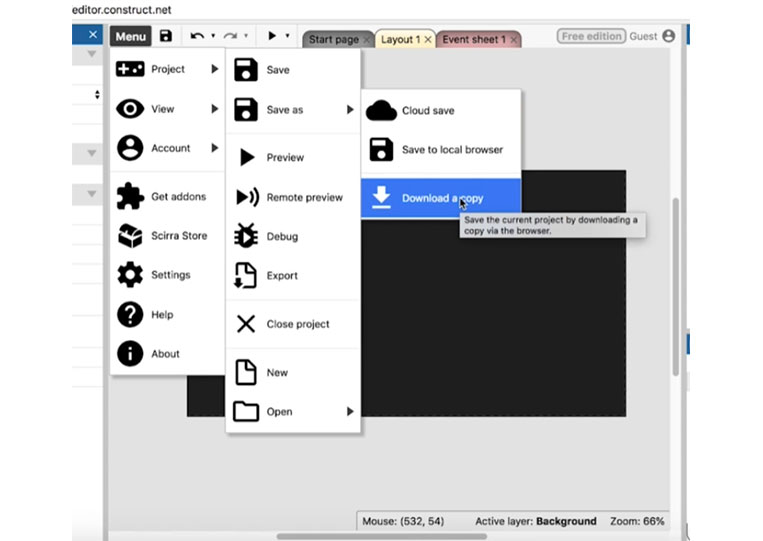Image resolution: width=763 pixels, height=541 pixels.
Task: Select the Settings menu label
Action: click(x=171, y=275)
